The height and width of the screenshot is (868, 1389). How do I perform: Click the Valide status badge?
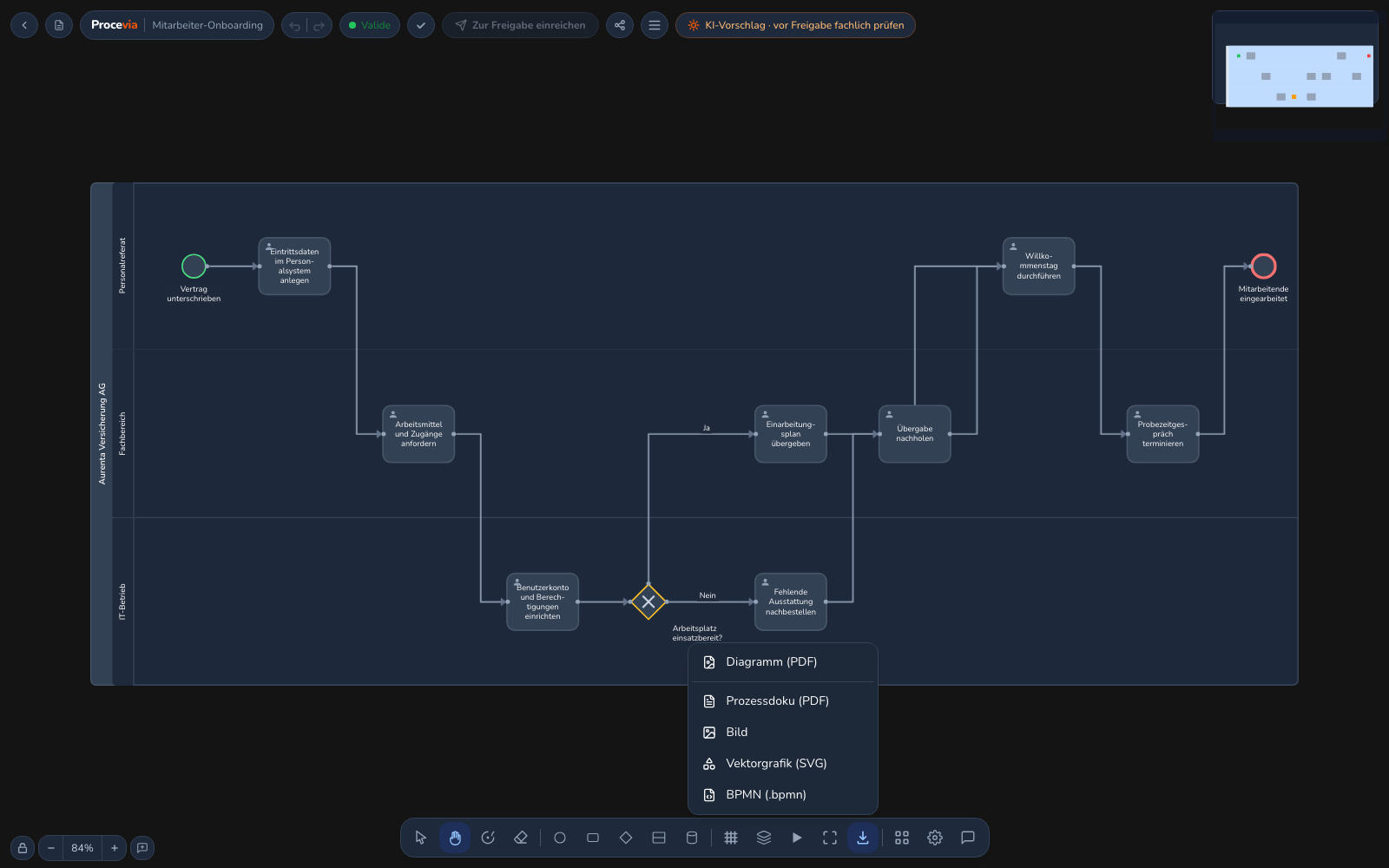(370, 25)
